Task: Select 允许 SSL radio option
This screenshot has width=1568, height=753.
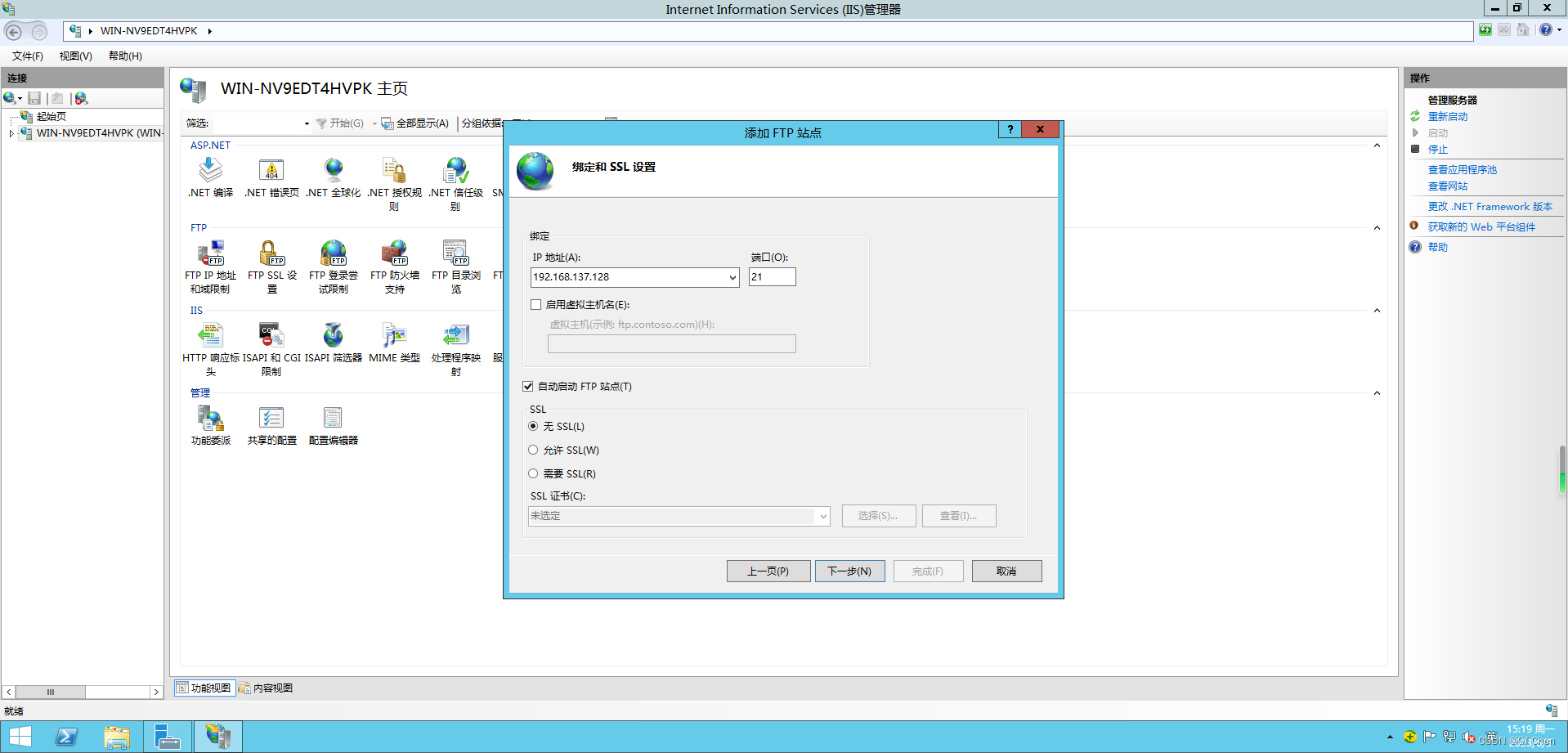Action: (x=533, y=450)
